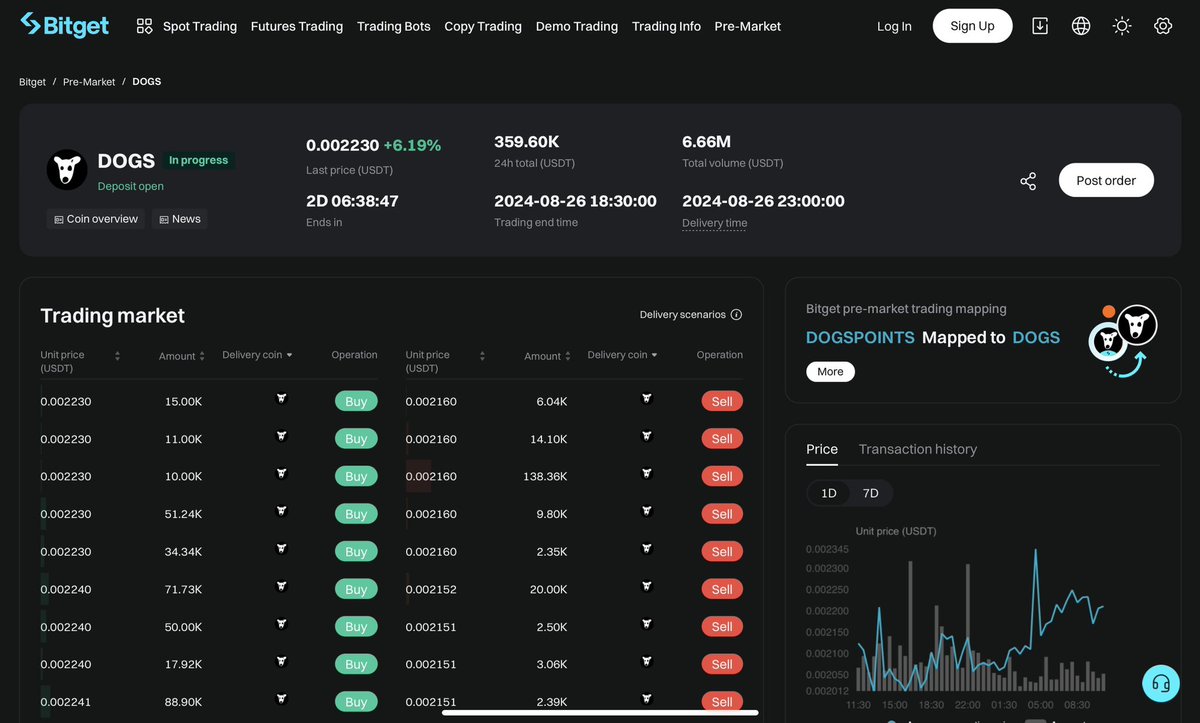Click the Post order button
Screen dimensions: 1200x723
pyautogui.click(x=1106, y=180)
